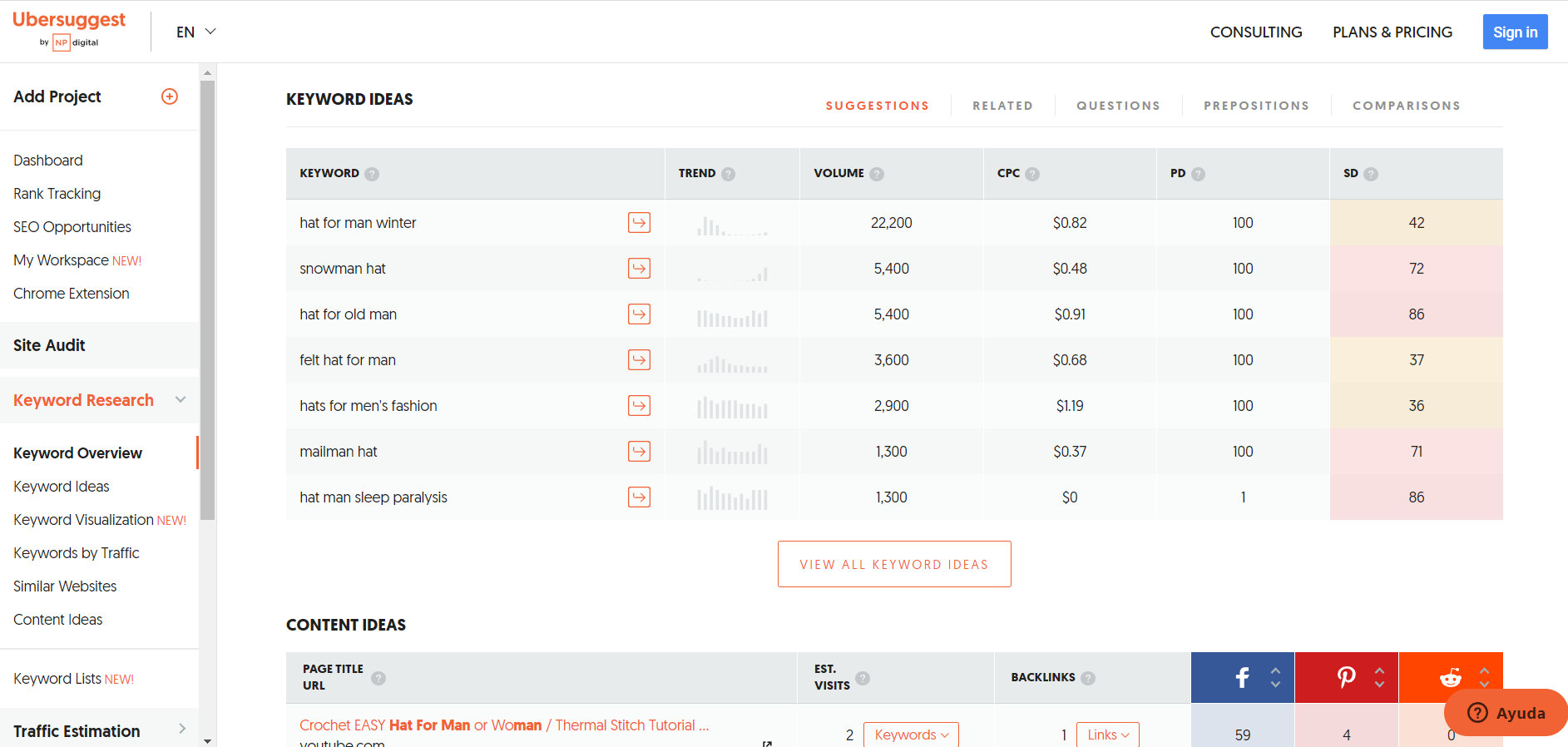Click sidebar scrollbar down arrow
The width and height of the screenshot is (1568, 747).
[207, 740]
